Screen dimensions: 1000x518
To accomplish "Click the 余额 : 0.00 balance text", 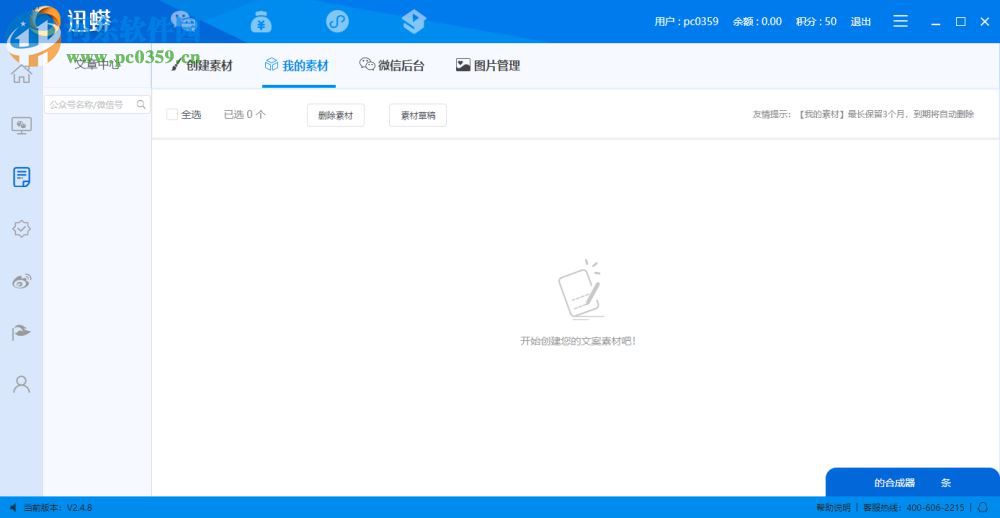I will tap(757, 22).
